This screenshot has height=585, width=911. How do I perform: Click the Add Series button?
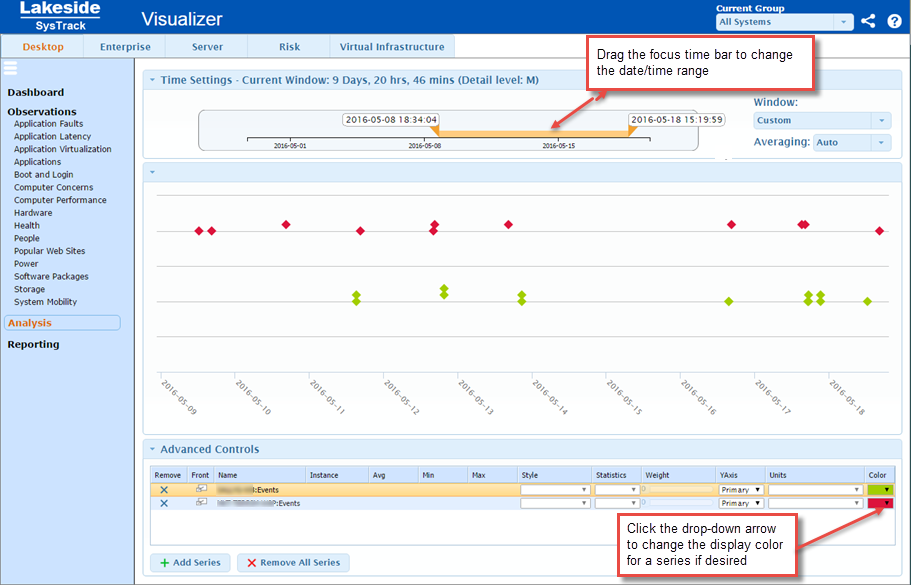tap(190, 562)
